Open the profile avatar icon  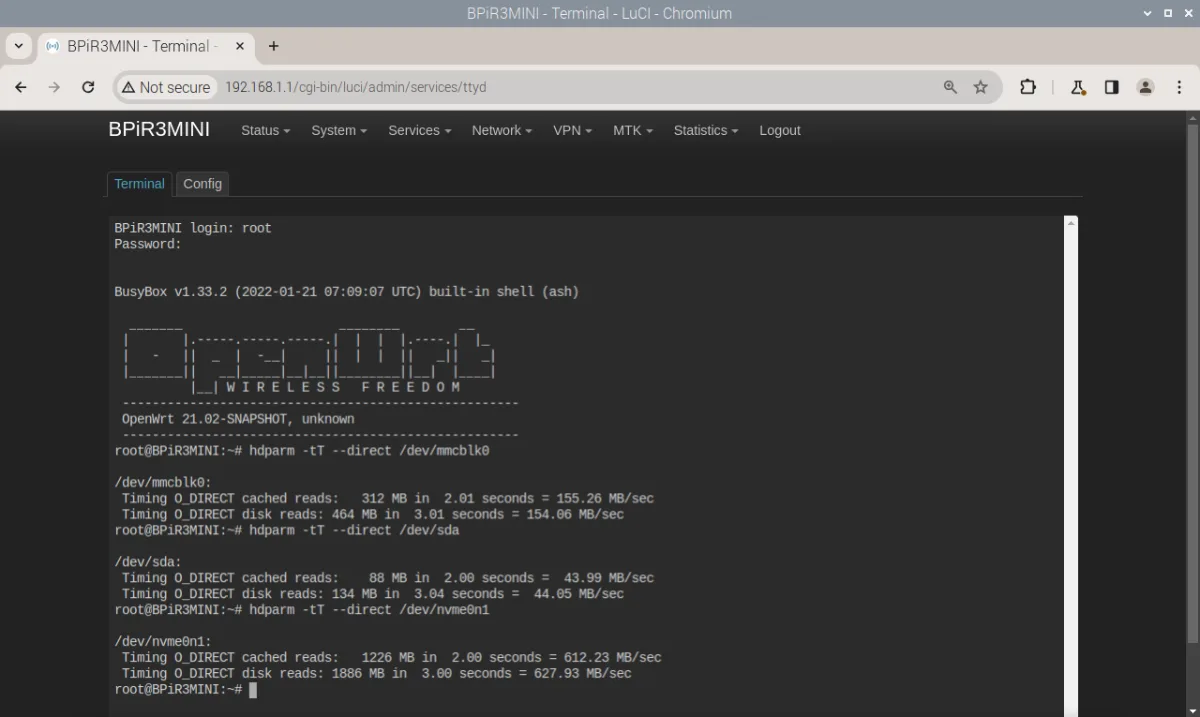click(1145, 87)
